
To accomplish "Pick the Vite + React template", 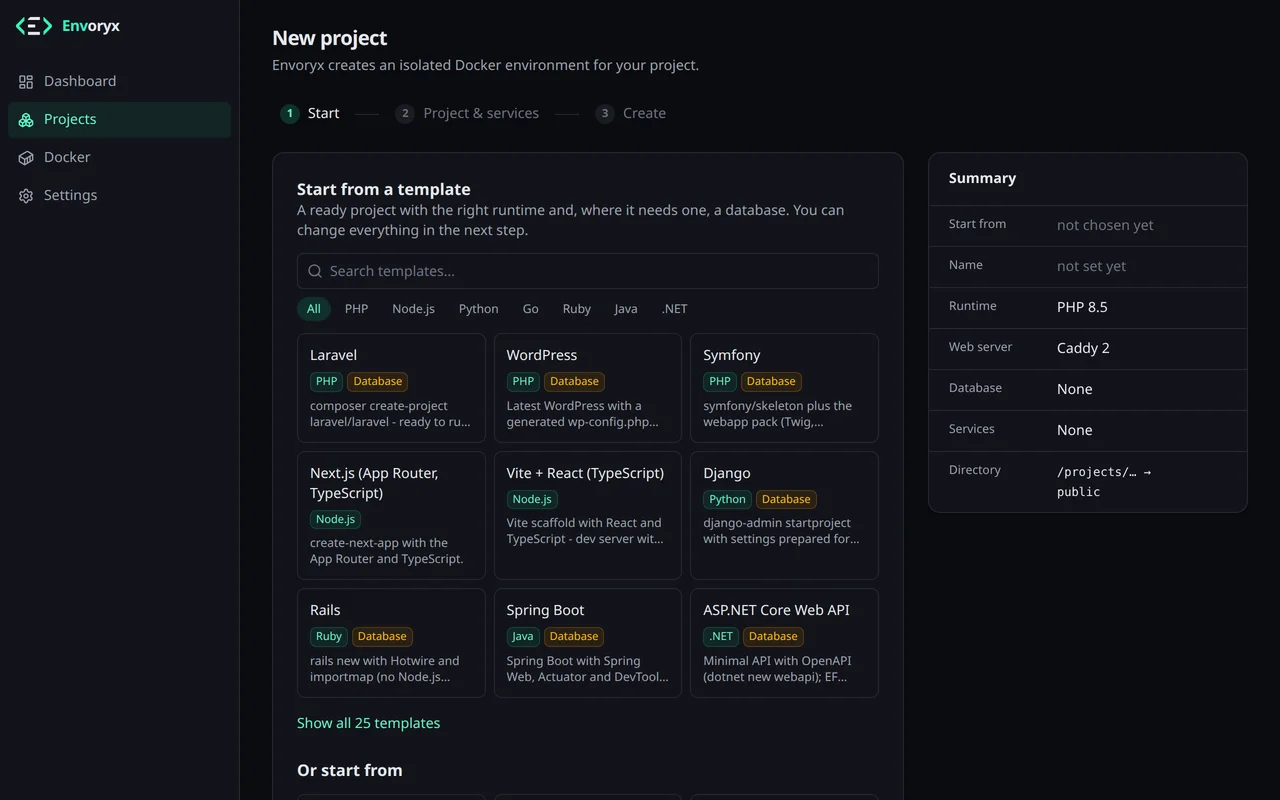I will coord(588,516).
